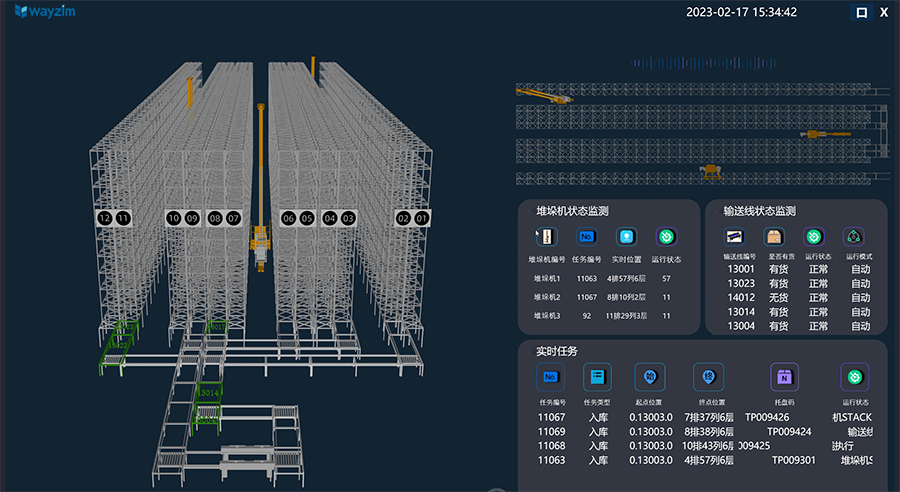Image resolution: width=900 pixels, height=492 pixels.
Task: Click pallet code TP009424
Action: point(789,432)
